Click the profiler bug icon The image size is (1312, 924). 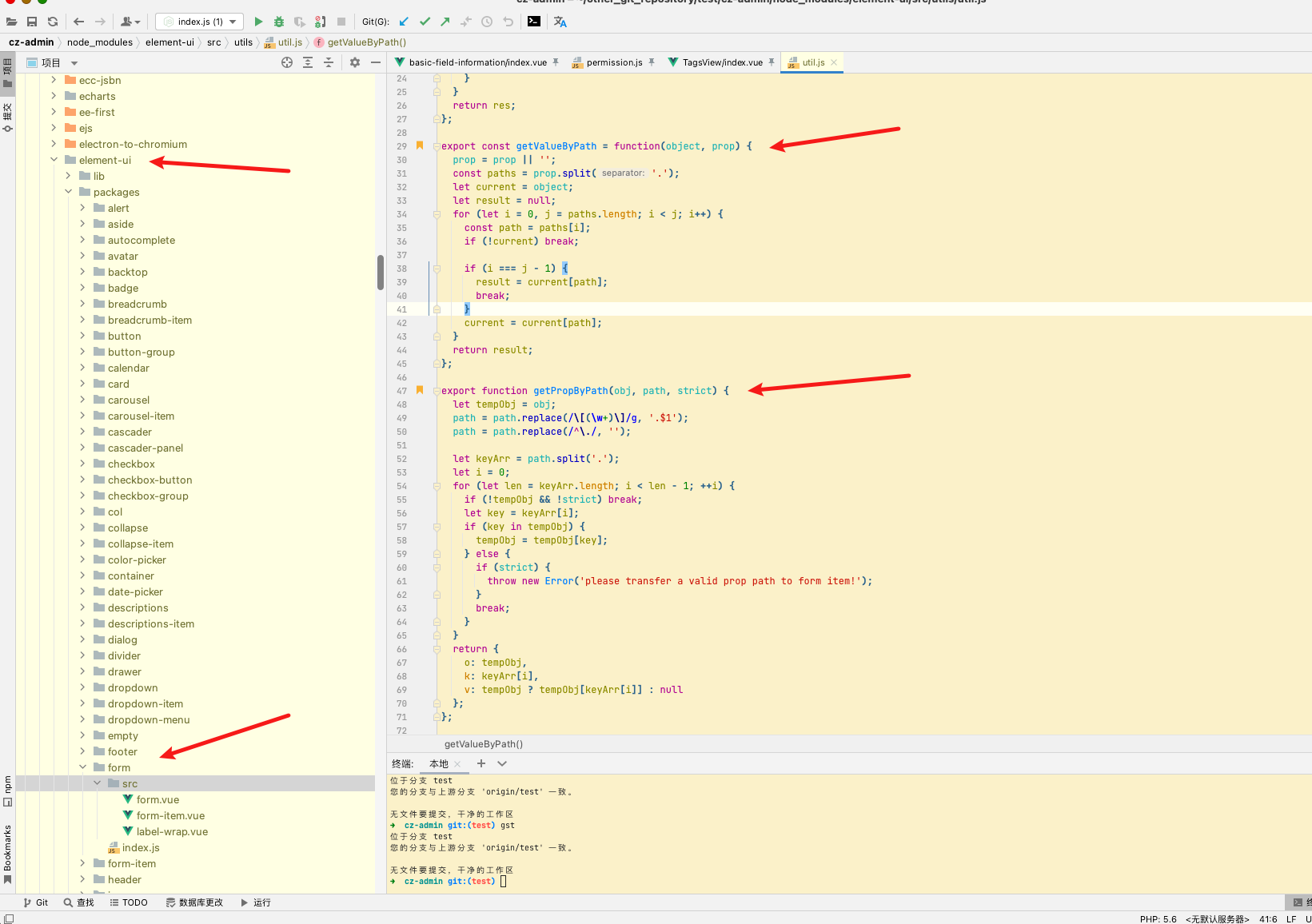(x=320, y=22)
